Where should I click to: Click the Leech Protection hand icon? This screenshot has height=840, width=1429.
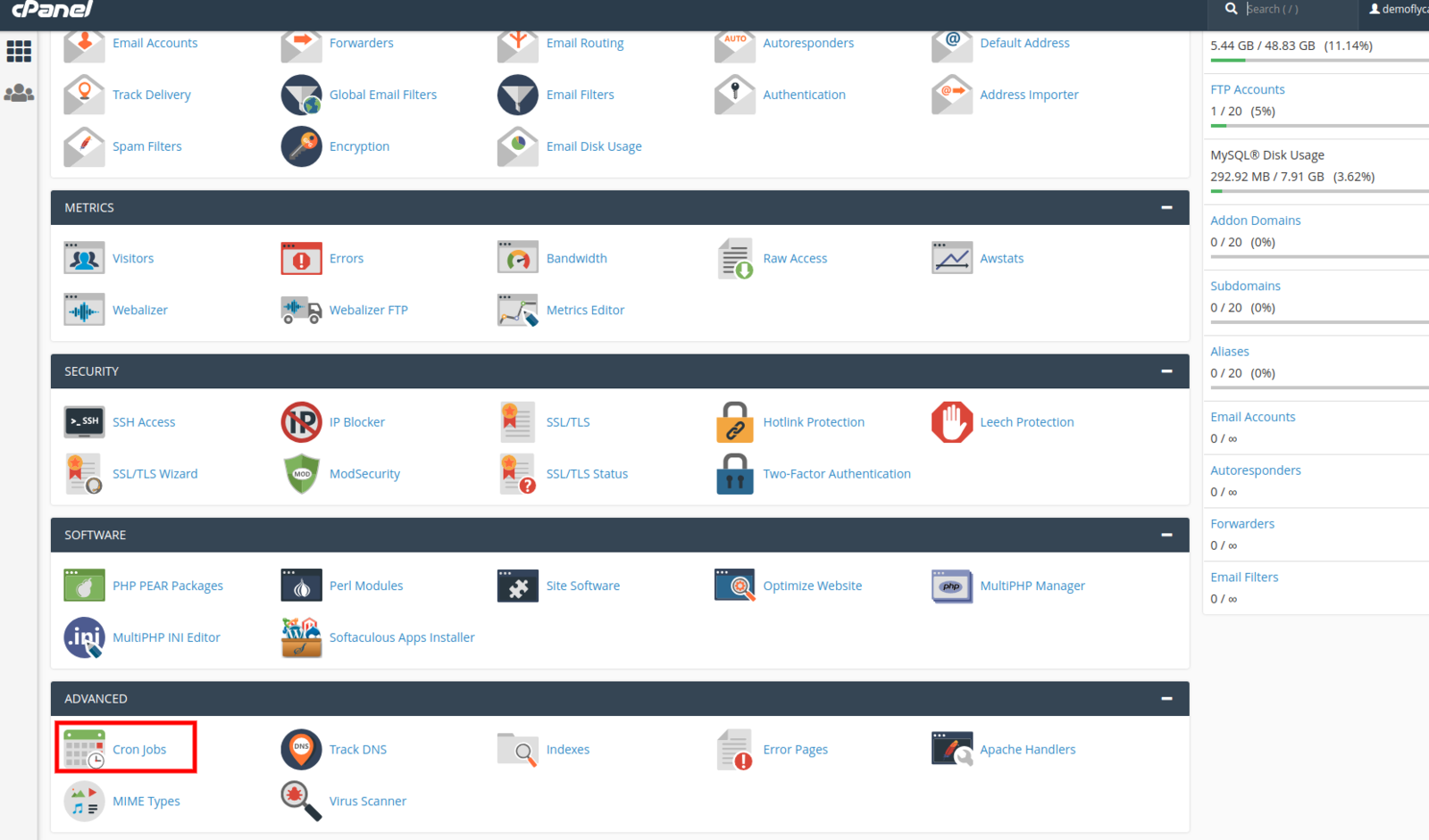coord(951,422)
